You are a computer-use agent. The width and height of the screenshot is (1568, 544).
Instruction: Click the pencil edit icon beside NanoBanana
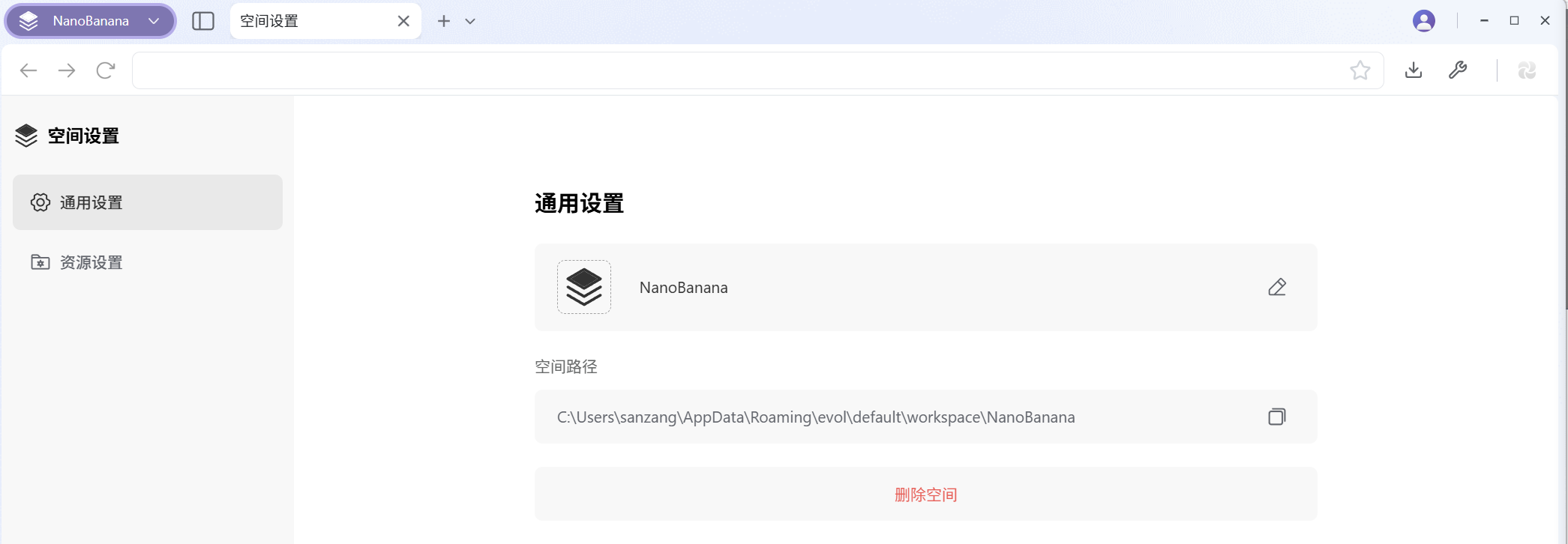click(1276, 287)
